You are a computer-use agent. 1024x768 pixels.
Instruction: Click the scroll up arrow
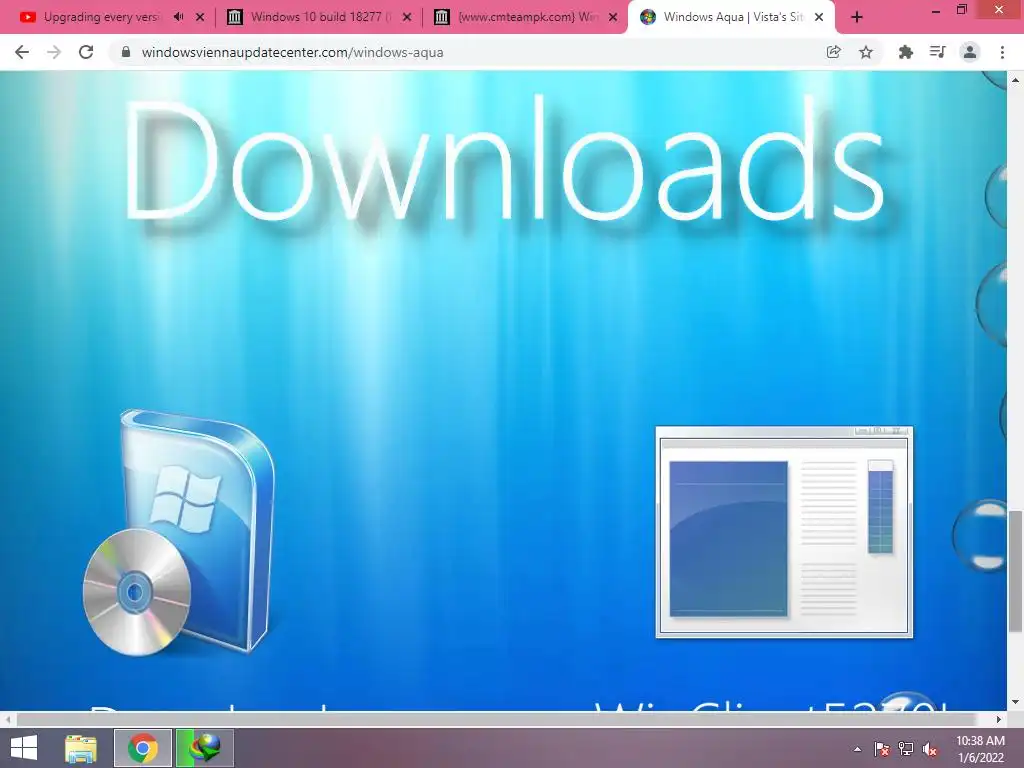(x=1015, y=80)
